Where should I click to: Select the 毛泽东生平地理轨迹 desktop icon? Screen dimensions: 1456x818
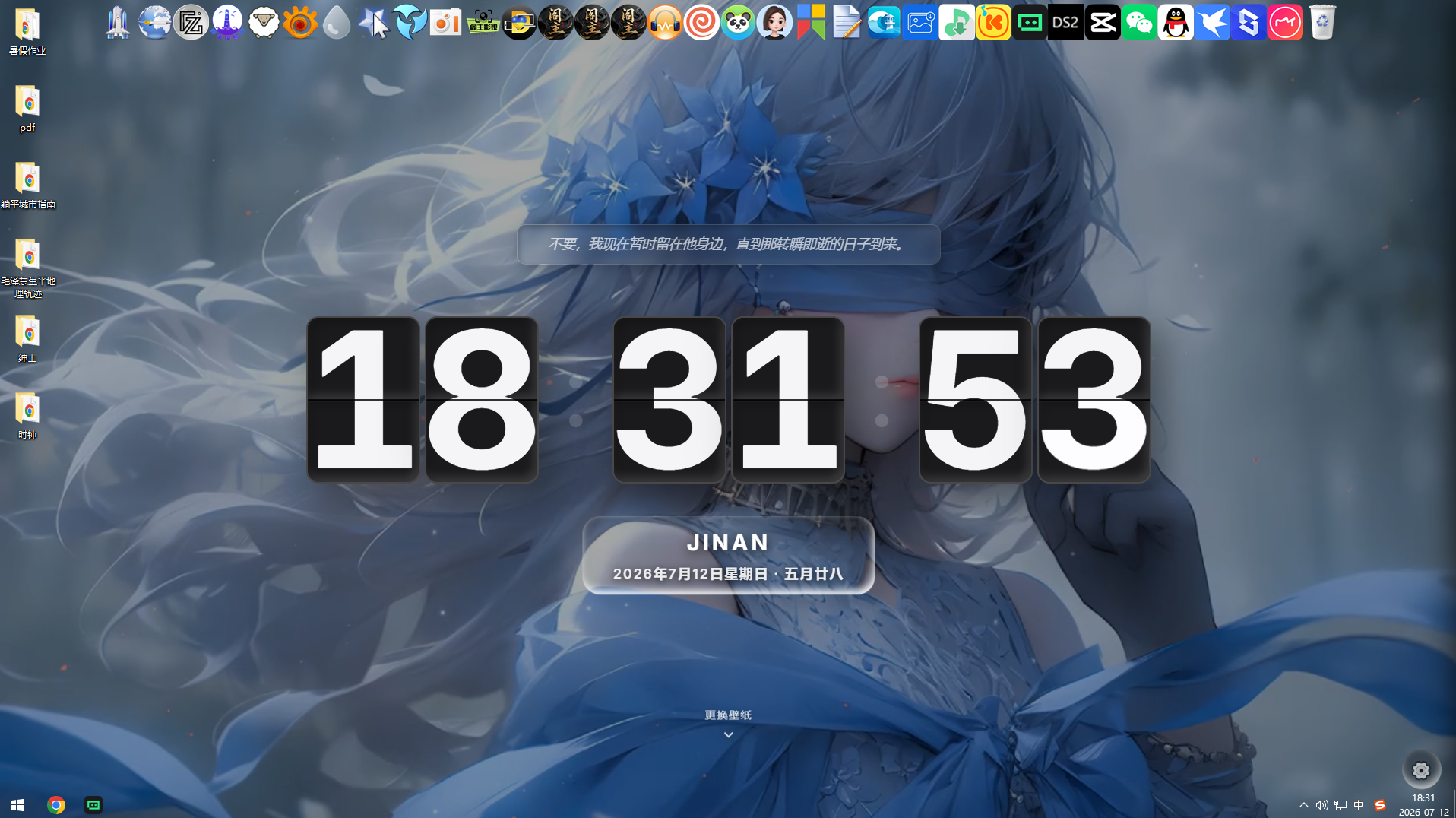(27, 268)
